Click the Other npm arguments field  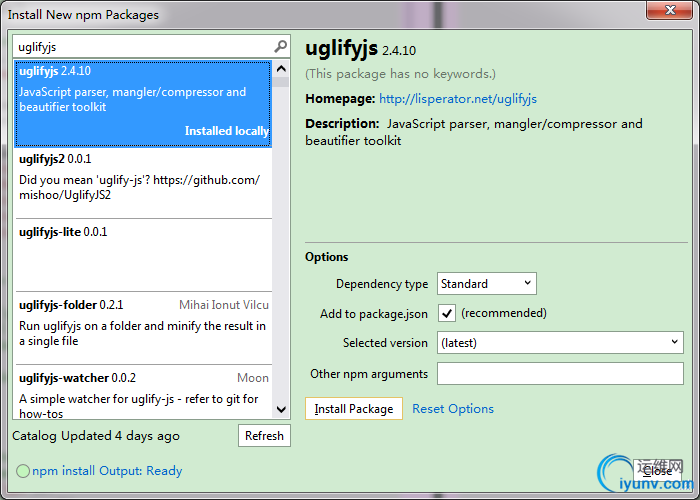pos(560,373)
